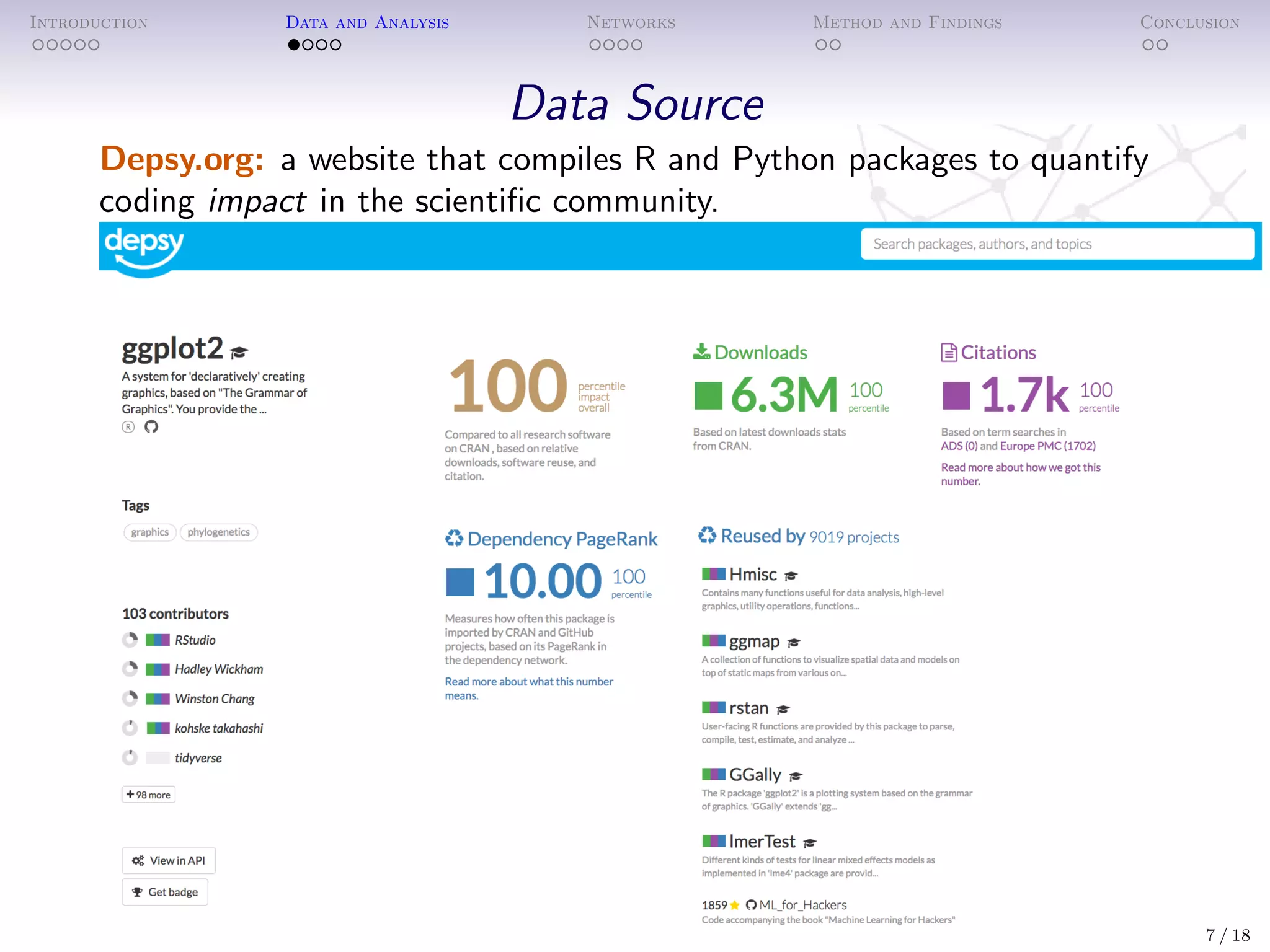This screenshot has width=1270, height=952.
Task: Select the phylogenetics tag
Action: click(x=219, y=532)
